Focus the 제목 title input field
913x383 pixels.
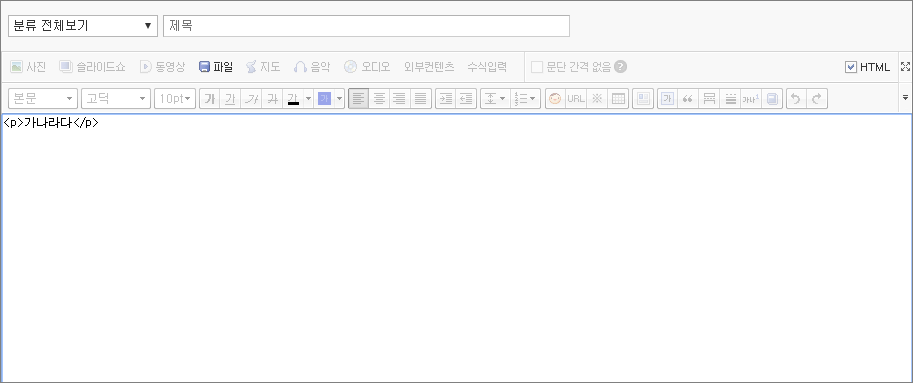[366, 26]
